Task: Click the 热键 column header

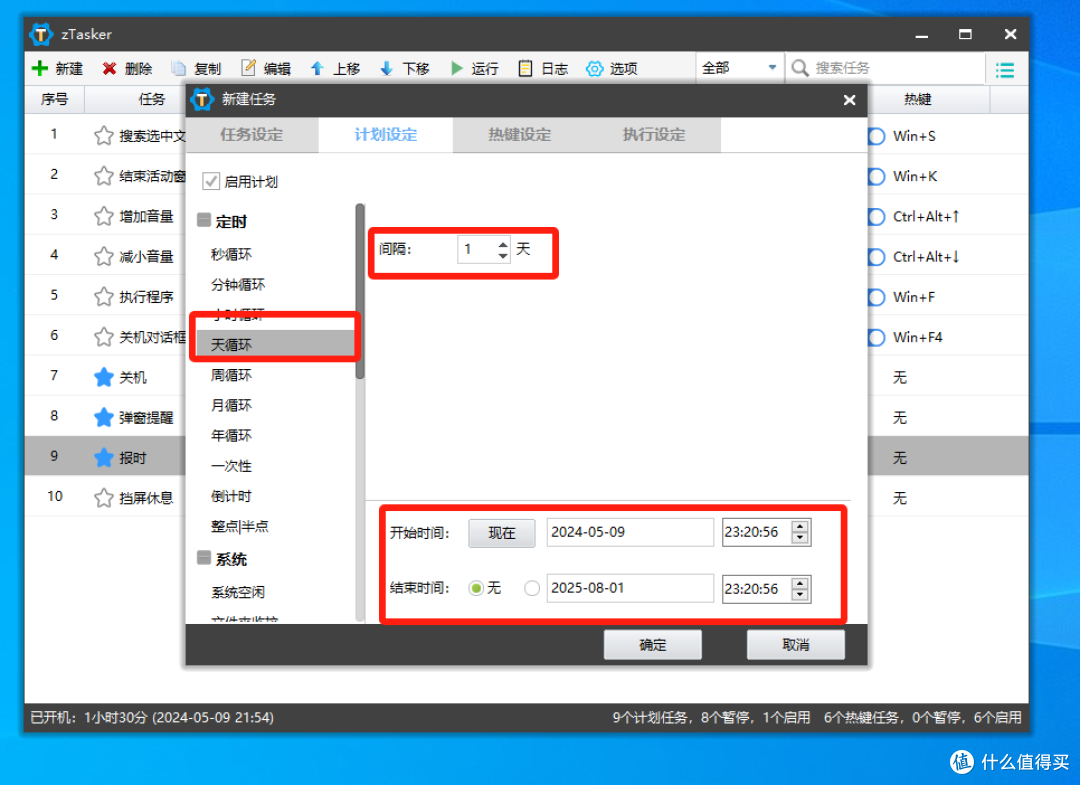Action: point(918,100)
